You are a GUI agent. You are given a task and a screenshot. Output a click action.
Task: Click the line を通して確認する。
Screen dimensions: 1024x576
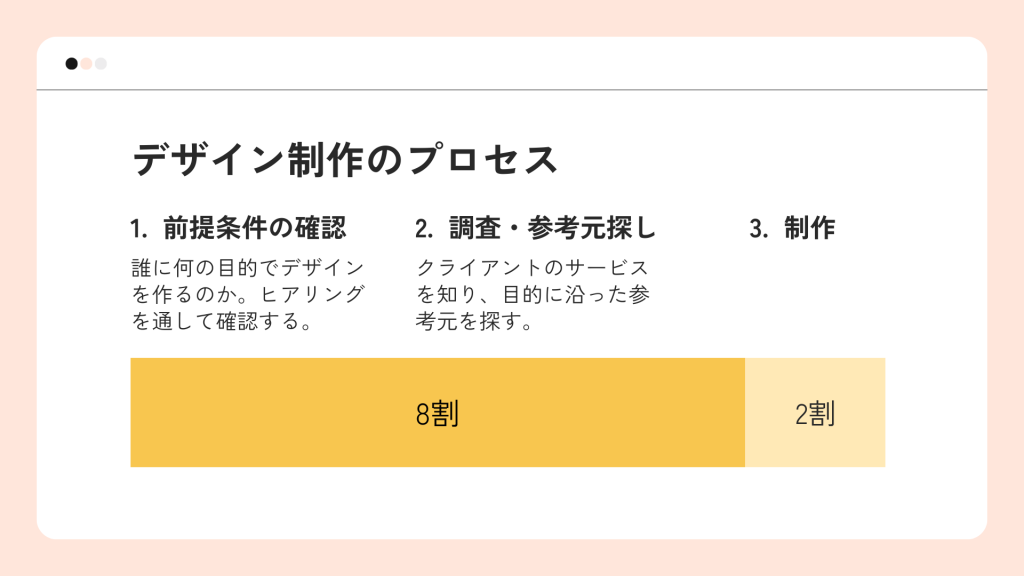coord(223,322)
